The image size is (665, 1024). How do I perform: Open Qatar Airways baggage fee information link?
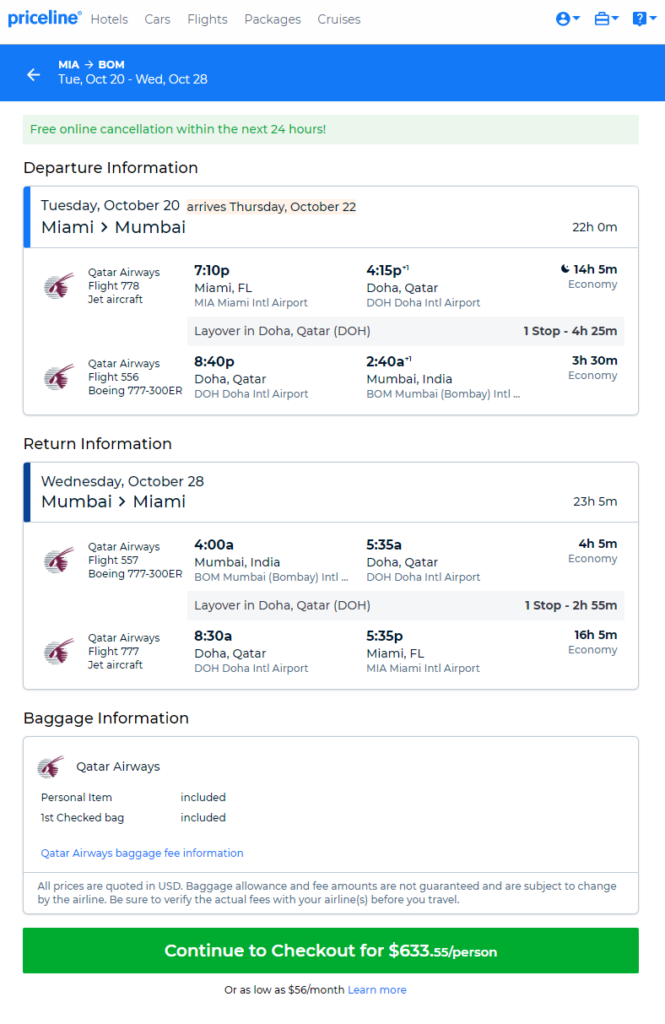pyautogui.click(x=142, y=853)
